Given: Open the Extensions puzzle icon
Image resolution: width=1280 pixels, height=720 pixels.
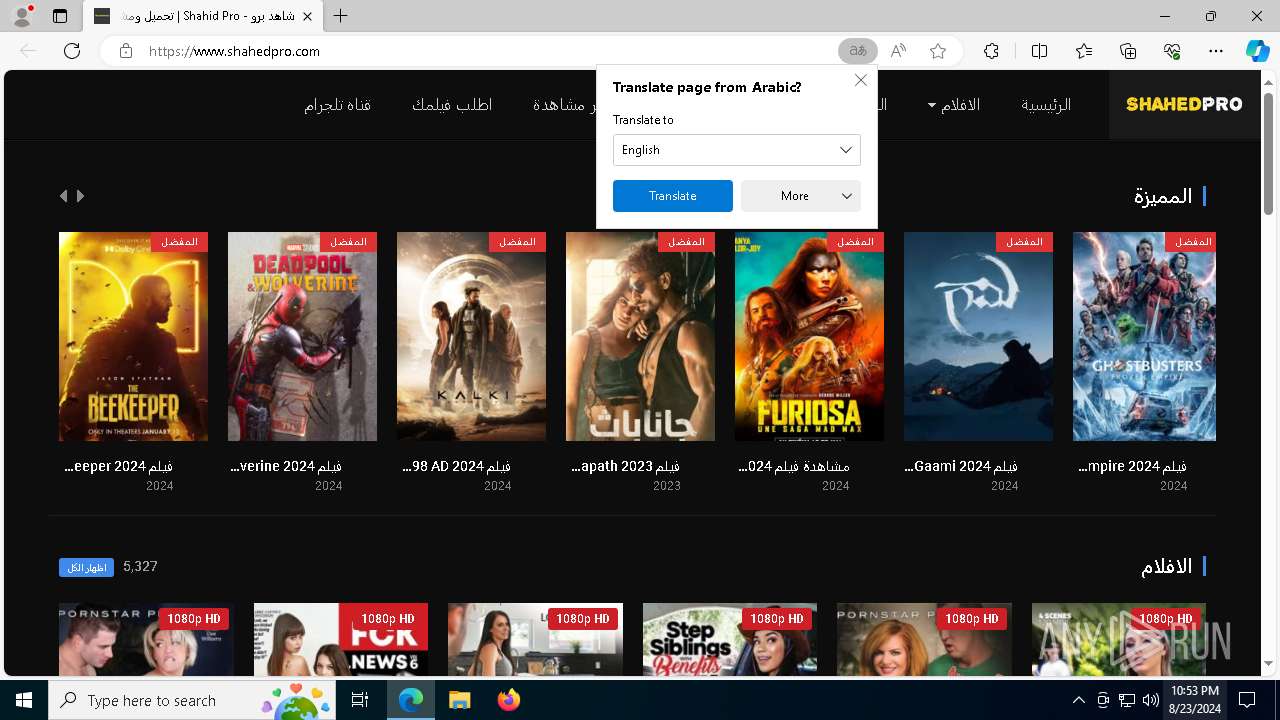Looking at the screenshot, I should [991, 51].
